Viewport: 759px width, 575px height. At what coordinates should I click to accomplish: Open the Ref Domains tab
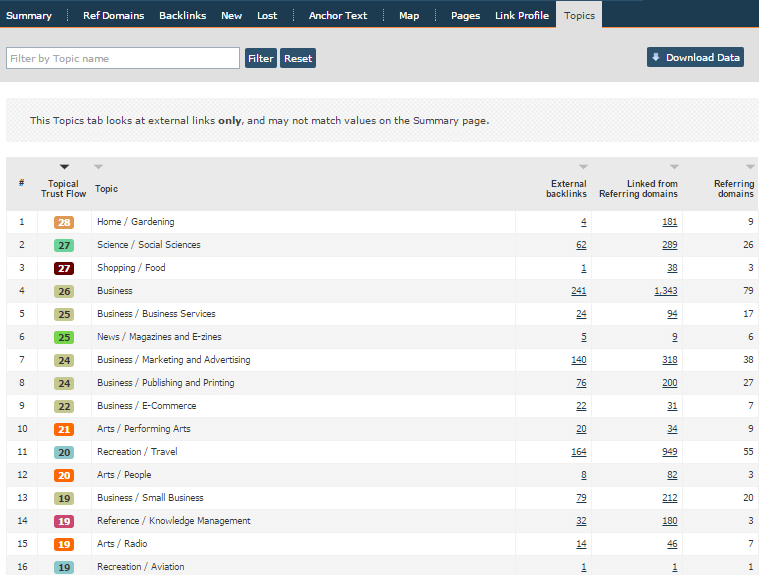click(x=113, y=15)
